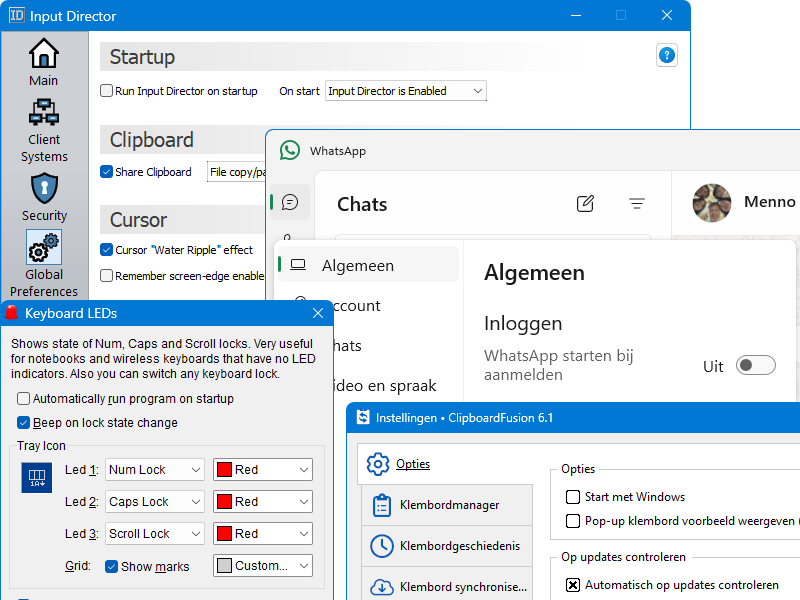Open Client Systems in Input Director

tap(44, 131)
